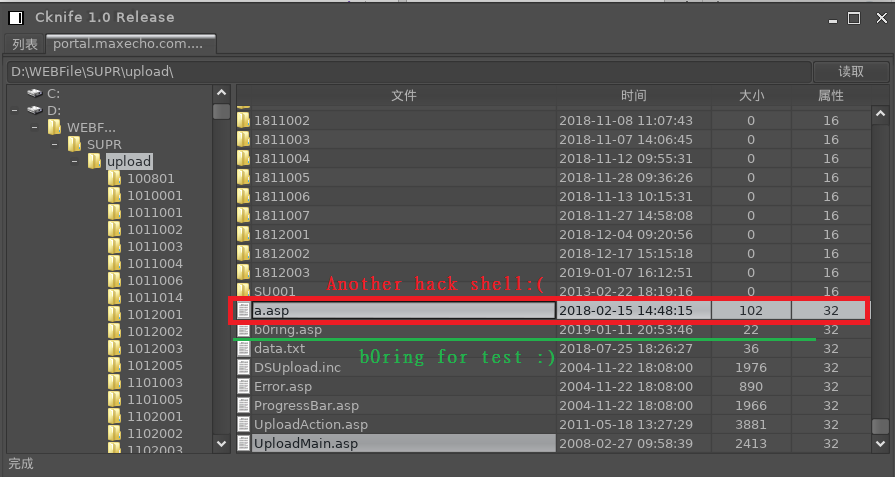Image resolution: width=895 pixels, height=477 pixels.
Task: Click the Cknife application window icon
Action: point(16,18)
